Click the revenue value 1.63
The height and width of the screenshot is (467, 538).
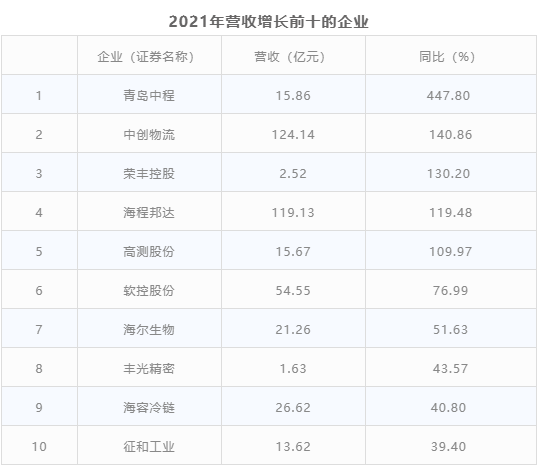293,369
